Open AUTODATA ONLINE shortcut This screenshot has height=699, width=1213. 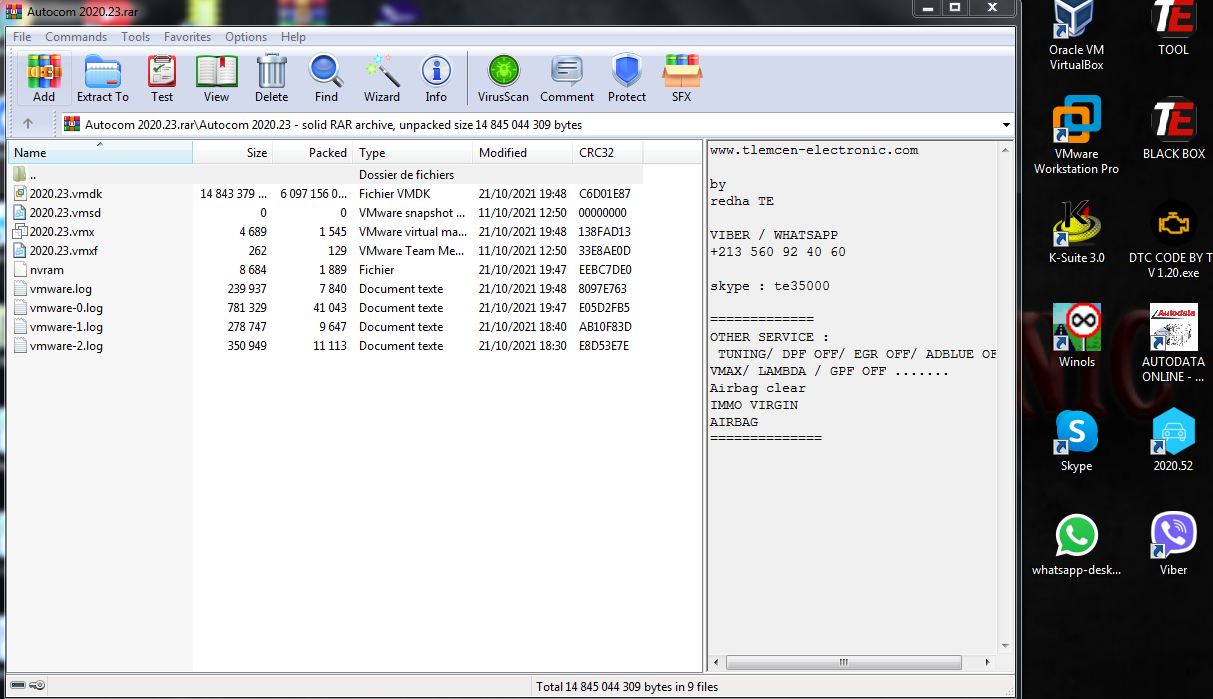tap(1174, 343)
